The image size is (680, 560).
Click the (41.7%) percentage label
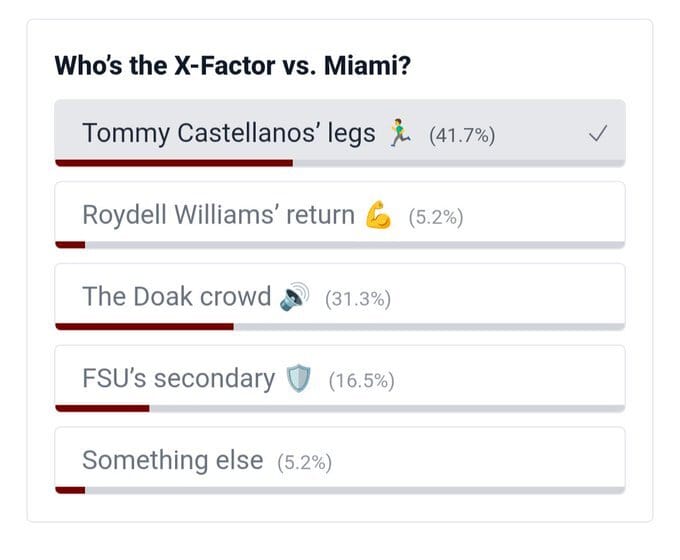click(x=461, y=135)
